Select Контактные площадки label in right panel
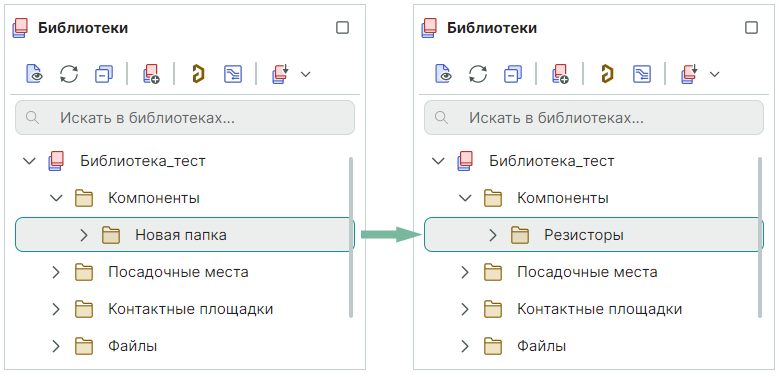779x377 pixels. 600,309
